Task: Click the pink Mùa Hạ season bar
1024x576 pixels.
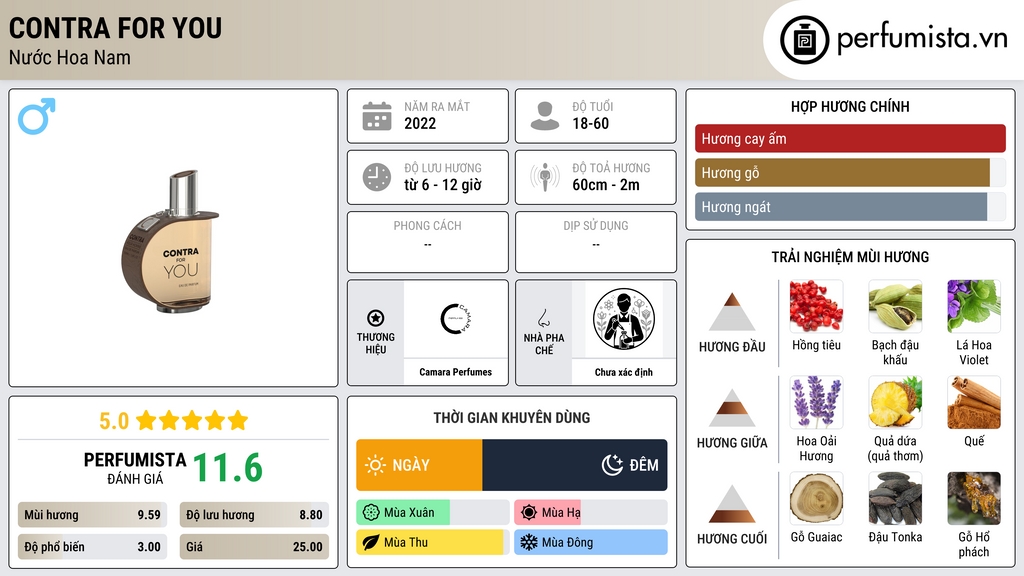Action: click(x=547, y=513)
